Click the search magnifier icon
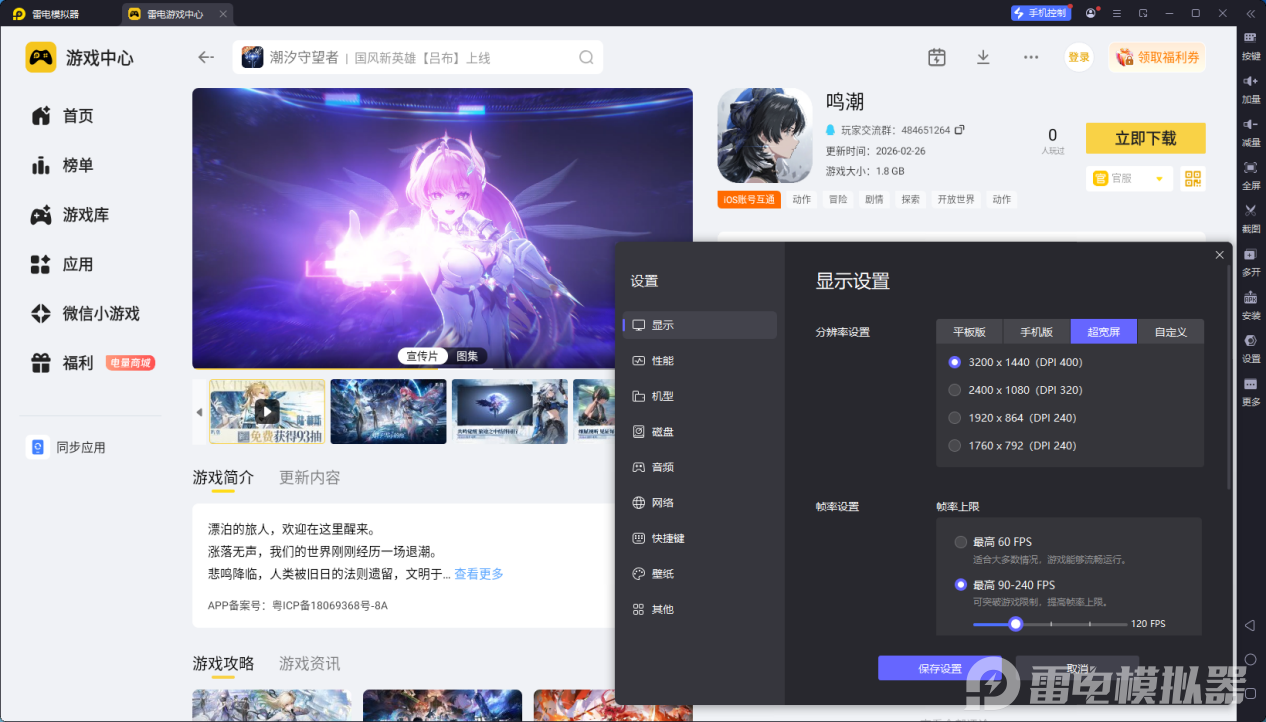This screenshot has height=722, width=1266. click(x=586, y=57)
